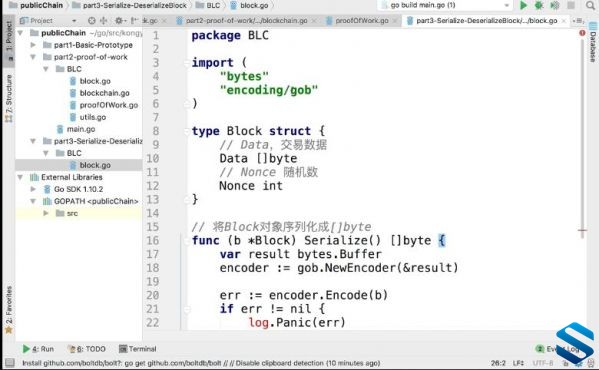Click the scroll from source target icon
The width and height of the screenshot is (599, 370).
(91, 21)
